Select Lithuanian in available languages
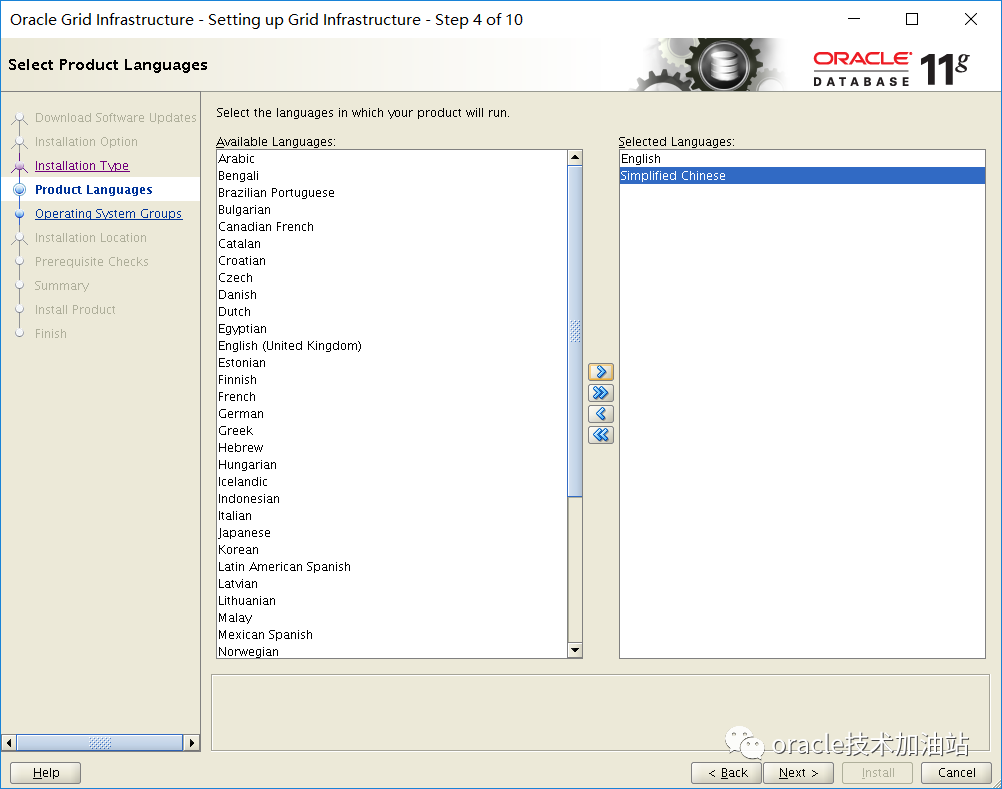Viewport: 1002px width, 789px height. [392, 601]
